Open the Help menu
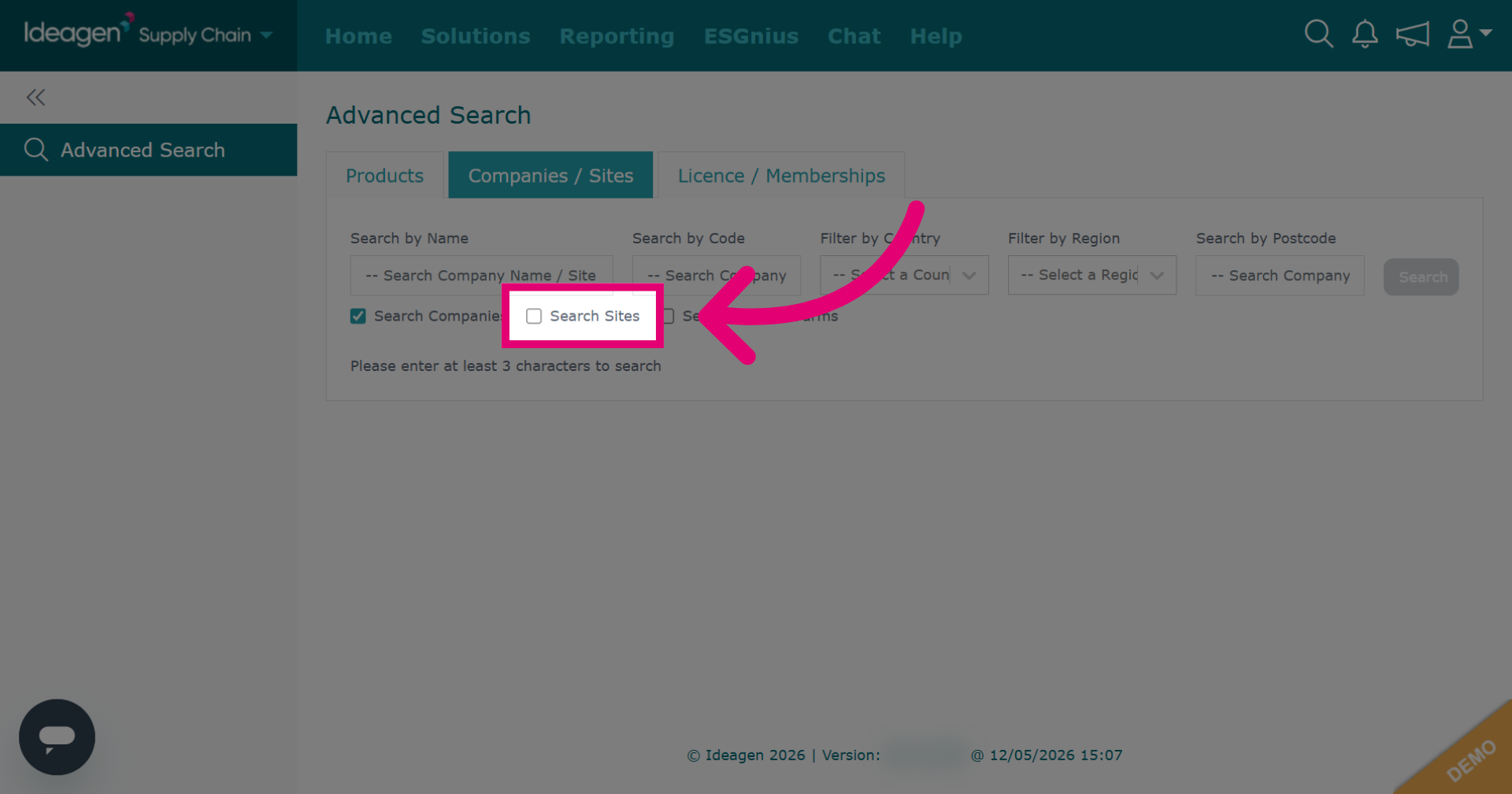The height and width of the screenshot is (794, 1512). [x=936, y=36]
